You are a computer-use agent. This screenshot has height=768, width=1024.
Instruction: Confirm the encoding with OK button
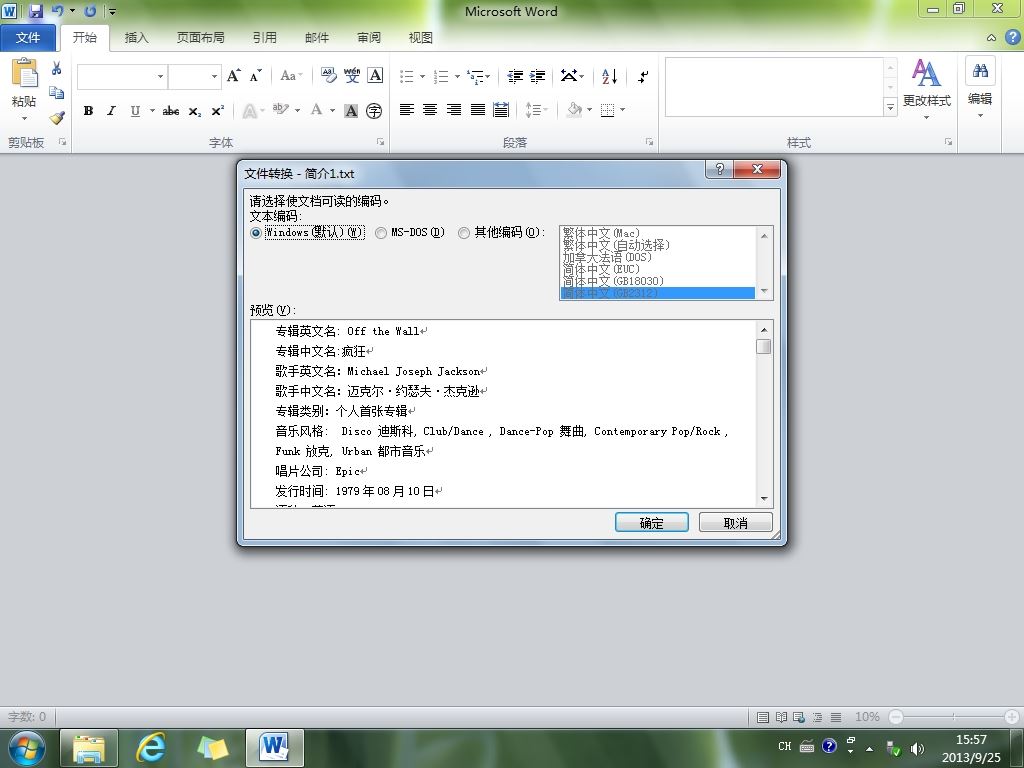652,522
